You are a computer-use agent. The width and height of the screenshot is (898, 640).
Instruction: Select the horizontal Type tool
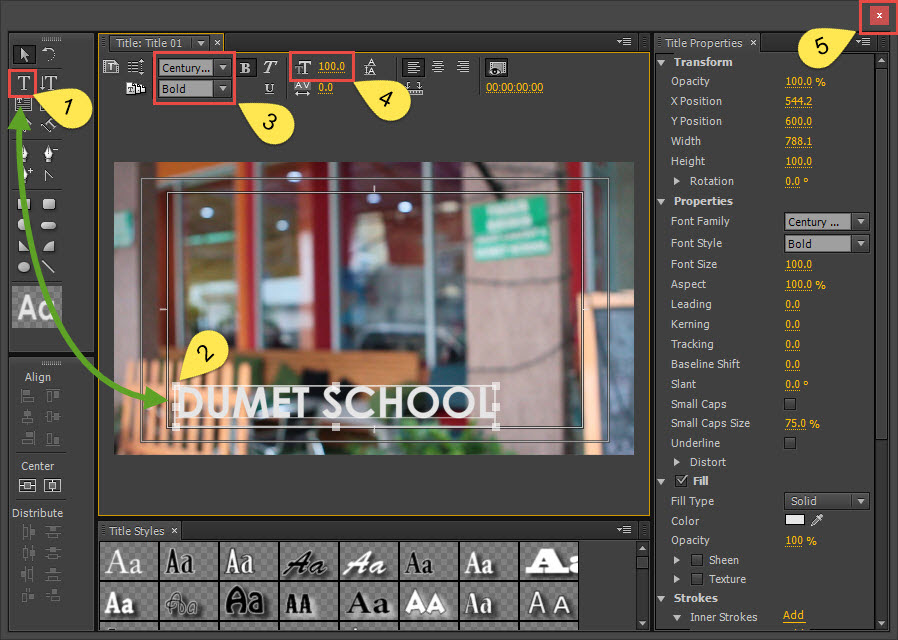(x=23, y=83)
